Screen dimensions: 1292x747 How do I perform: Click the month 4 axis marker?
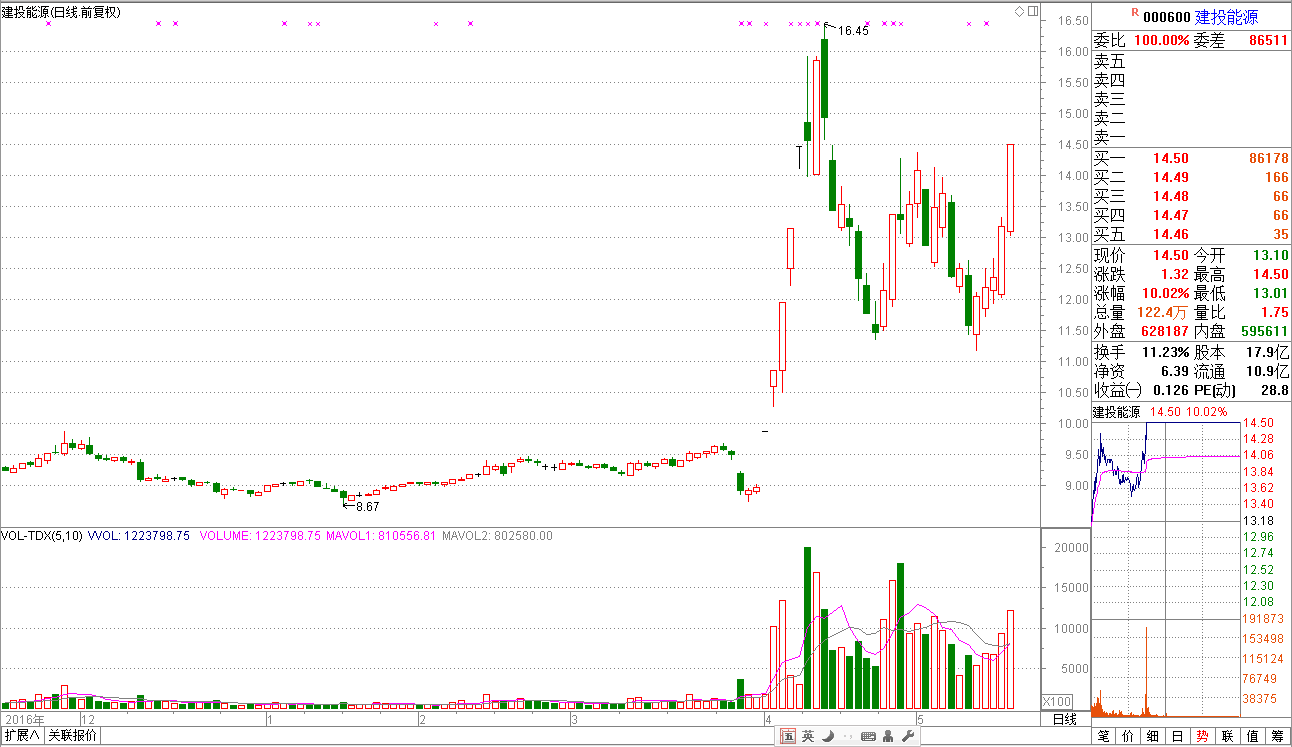click(768, 719)
